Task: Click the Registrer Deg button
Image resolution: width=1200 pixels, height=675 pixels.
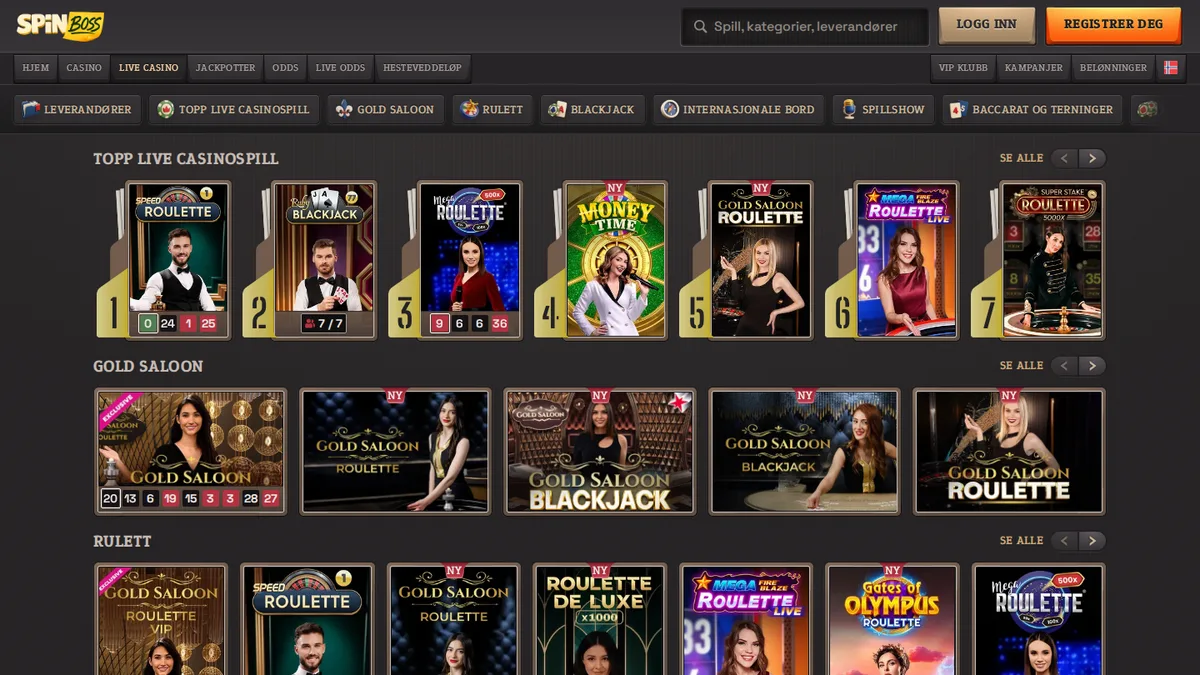Action: coord(1113,26)
